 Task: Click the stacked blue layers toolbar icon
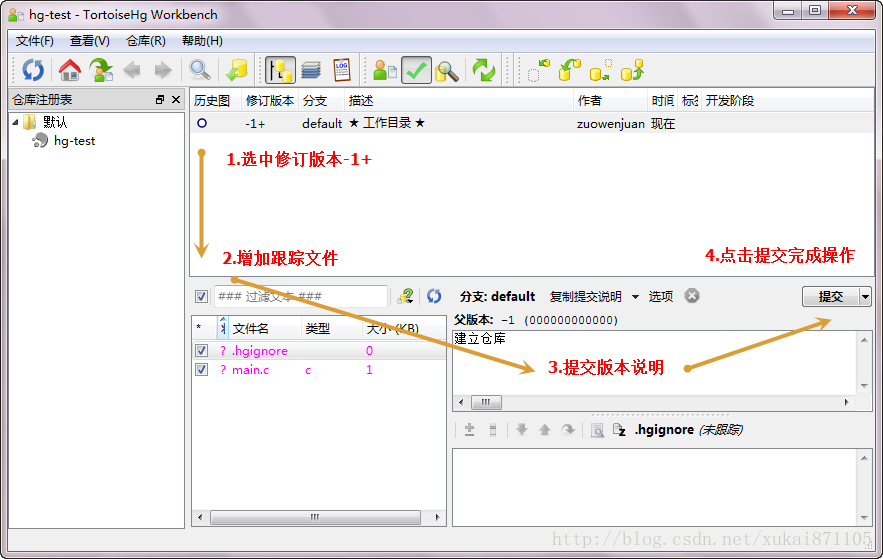click(x=311, y=70)
